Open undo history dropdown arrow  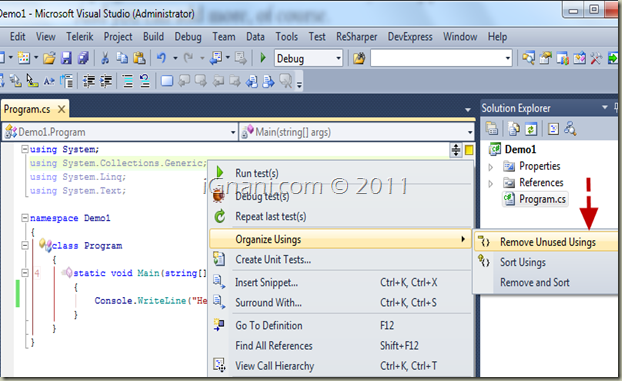(175, 58)
